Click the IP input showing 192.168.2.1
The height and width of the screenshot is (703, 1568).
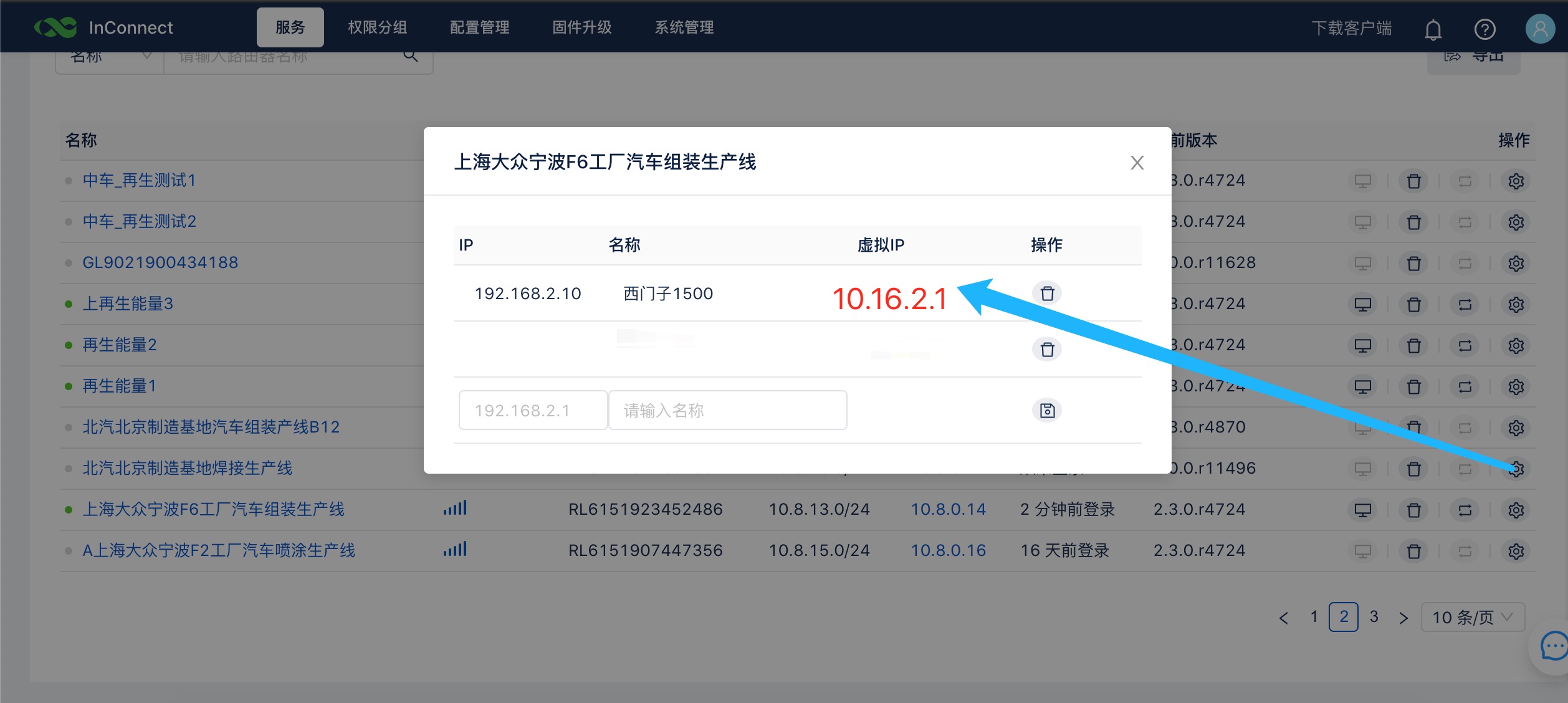[x=533, y=410]
